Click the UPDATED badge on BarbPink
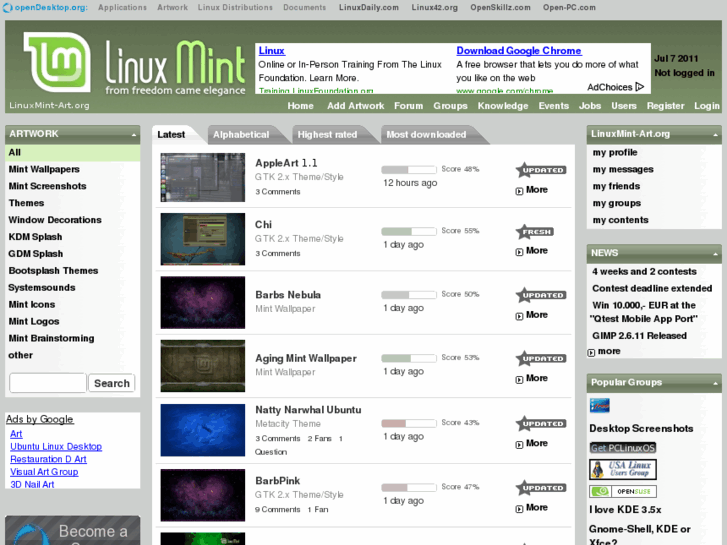Image resolution: width=727 pixels, height=545 pixels. point(541,488)
